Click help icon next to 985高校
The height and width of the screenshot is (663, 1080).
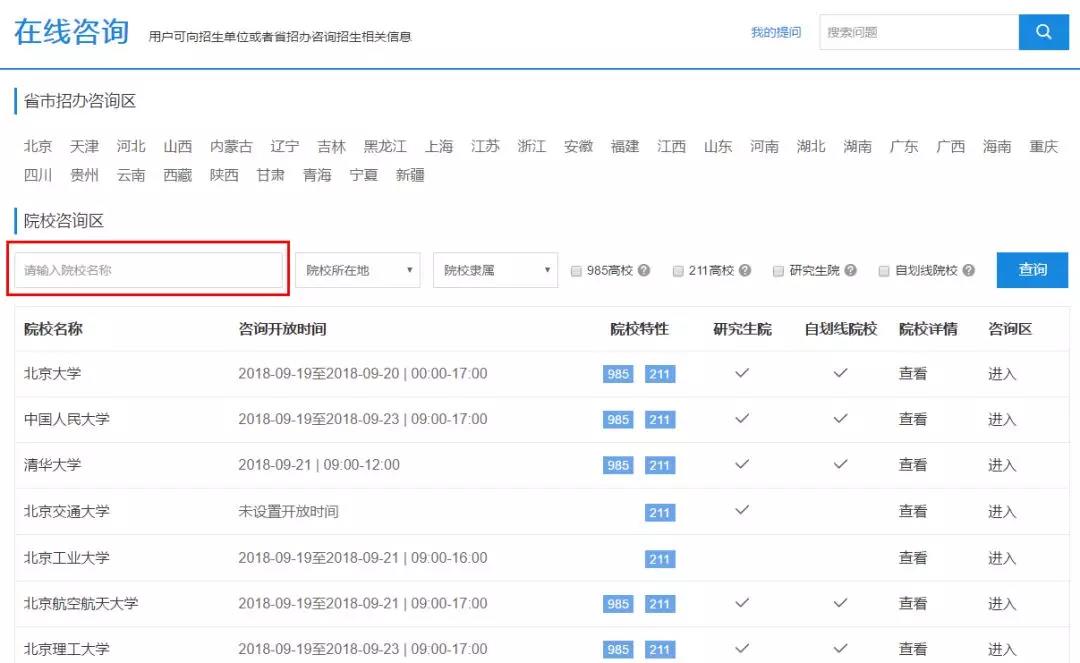[x=644, y=271]
